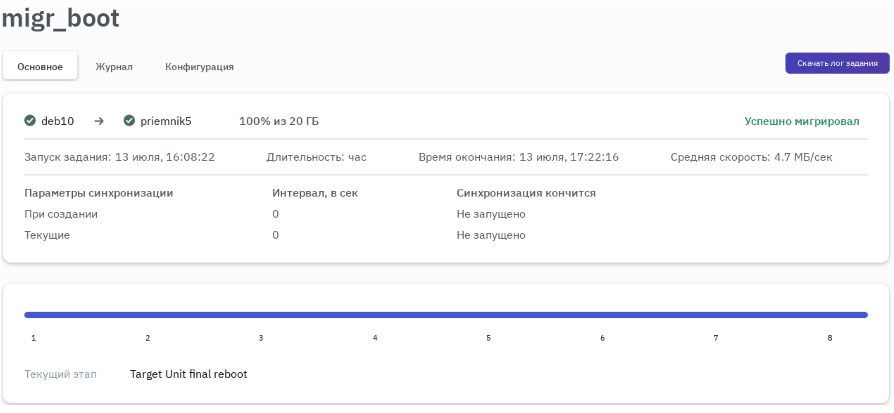Switch to the Основное tab
Image resolution: width=894 pixels, height=413 pixels.
tap(40, 67)
